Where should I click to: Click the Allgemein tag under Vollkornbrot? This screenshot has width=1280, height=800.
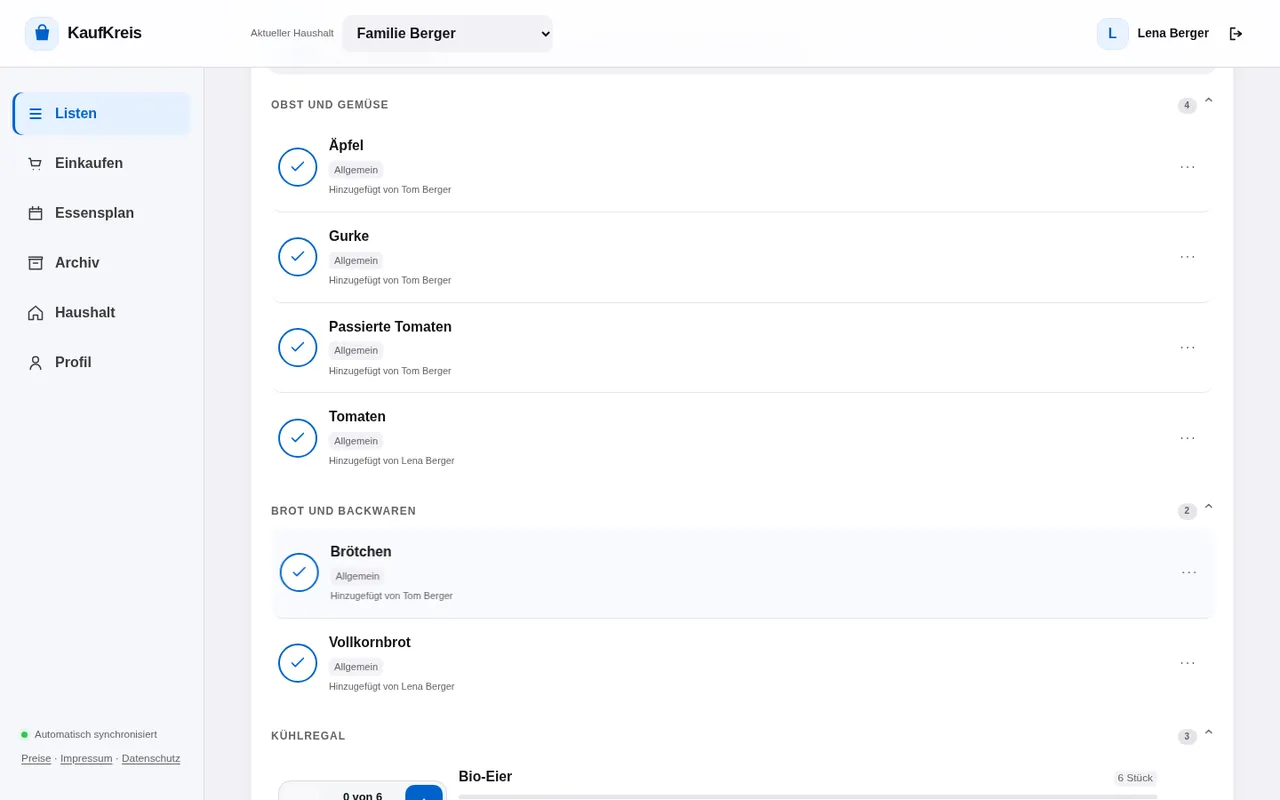(356, 667)
